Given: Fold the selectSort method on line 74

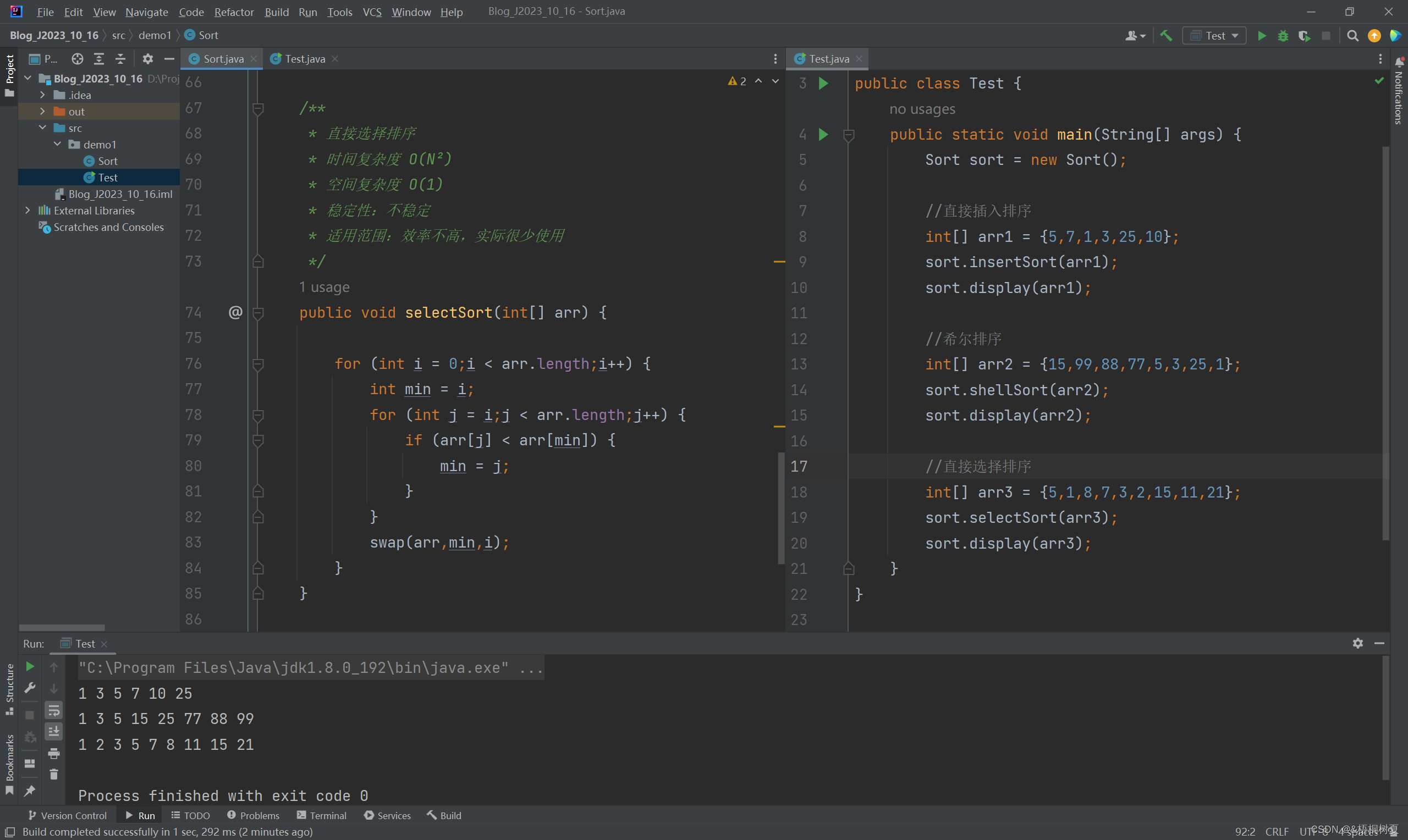Looking at the screenshot, I should tap(258, 313).
